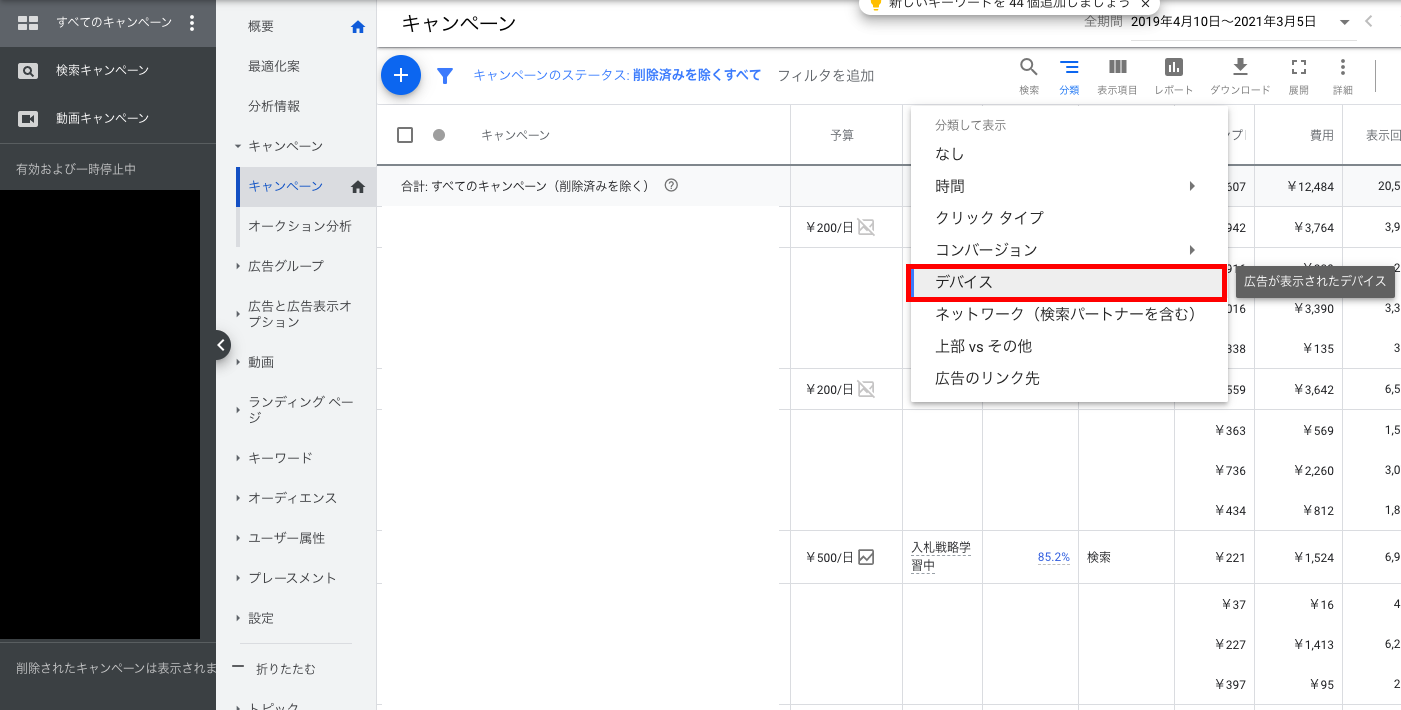Open the レポート report icon
The image size is (1401, 710).
1173,68
